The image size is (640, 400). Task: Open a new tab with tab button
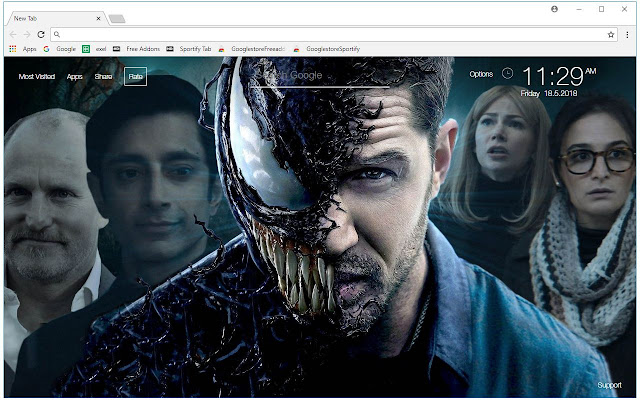coord(117,19)
